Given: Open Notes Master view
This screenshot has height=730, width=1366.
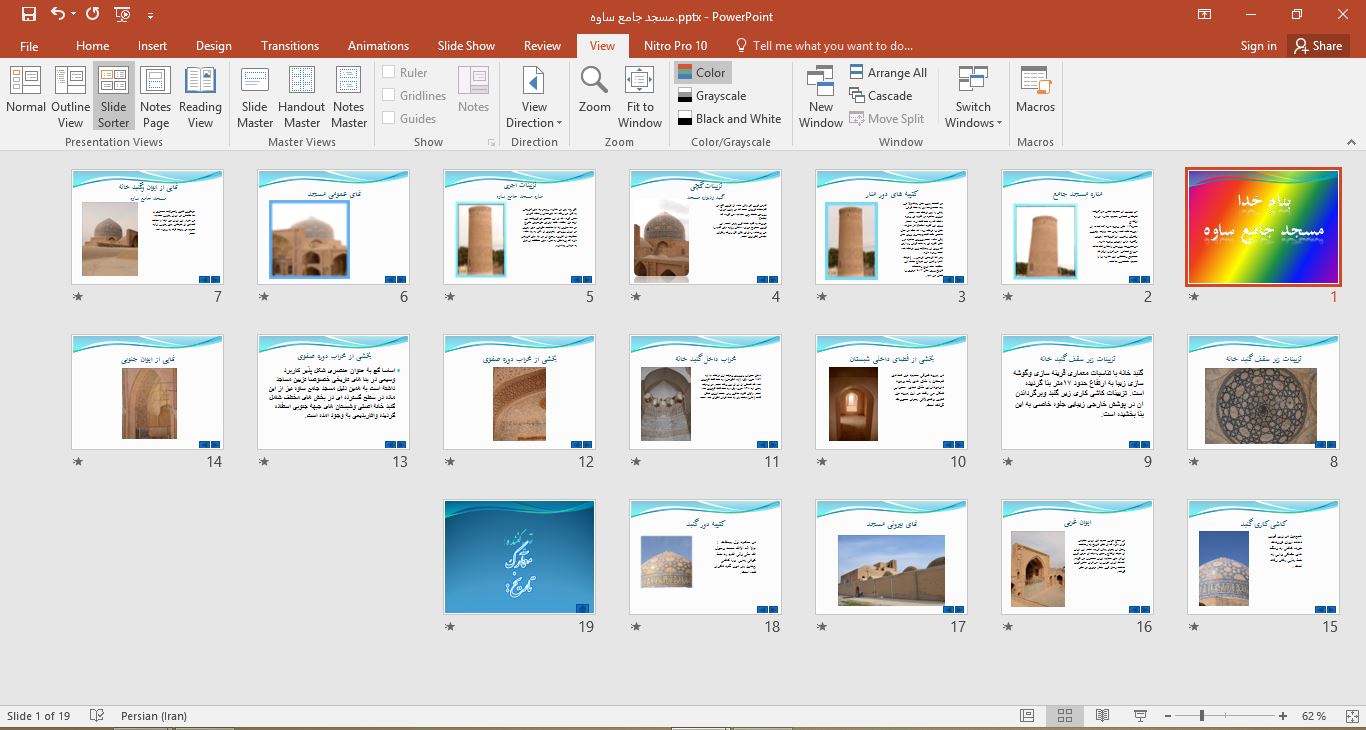Looking at the screenshot, I should pos(349,97).
